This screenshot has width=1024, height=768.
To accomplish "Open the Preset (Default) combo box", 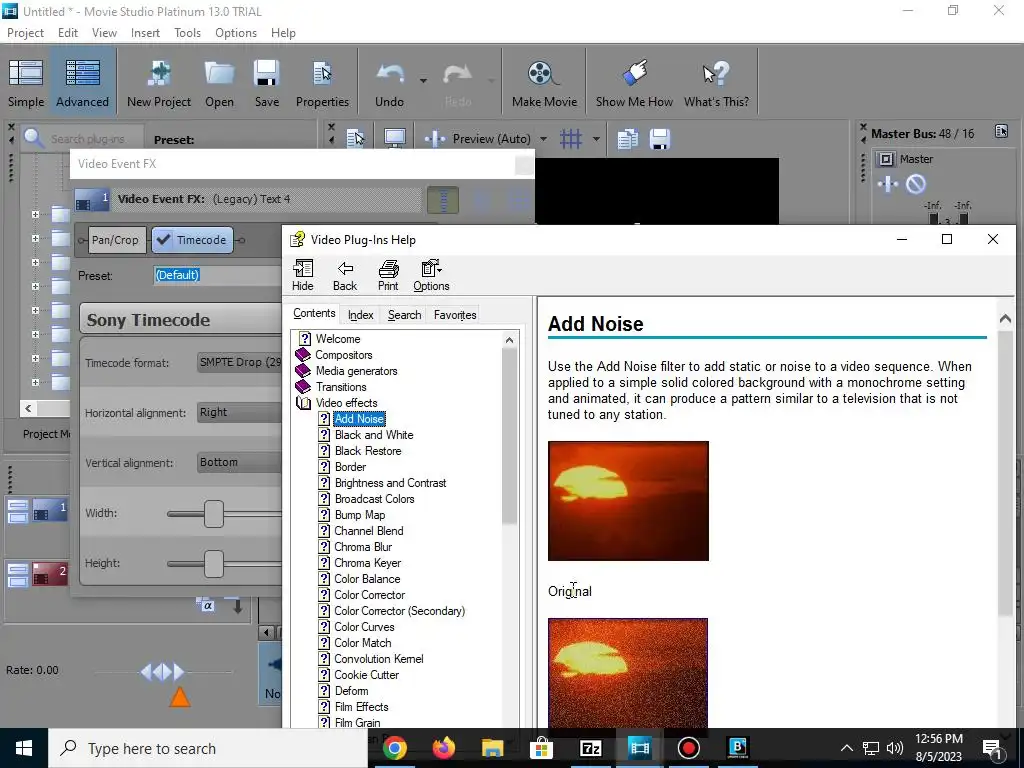I will pos(218,275).
